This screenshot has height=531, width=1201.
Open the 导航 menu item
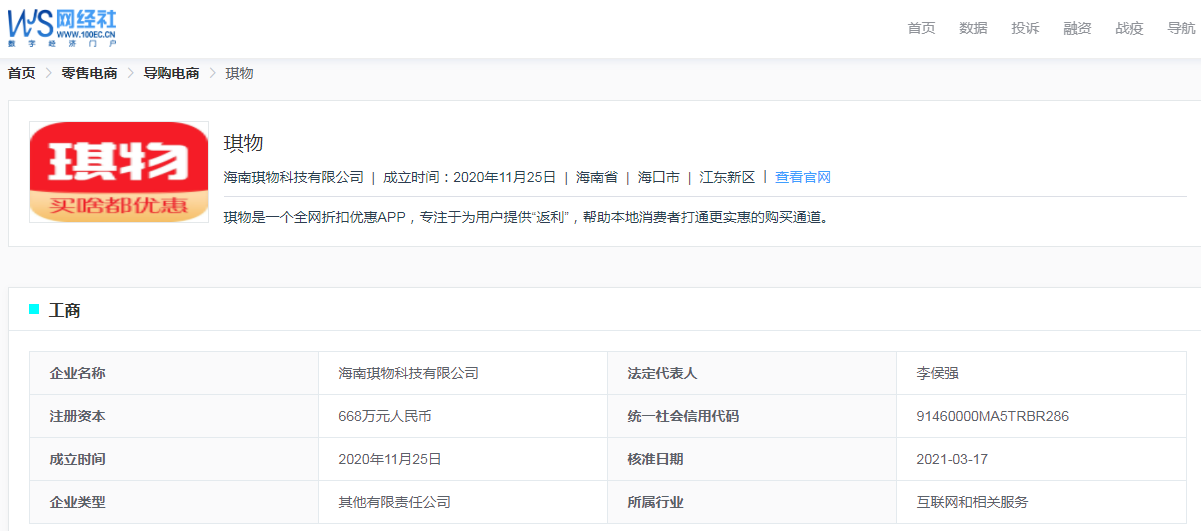click(1181, 28)
